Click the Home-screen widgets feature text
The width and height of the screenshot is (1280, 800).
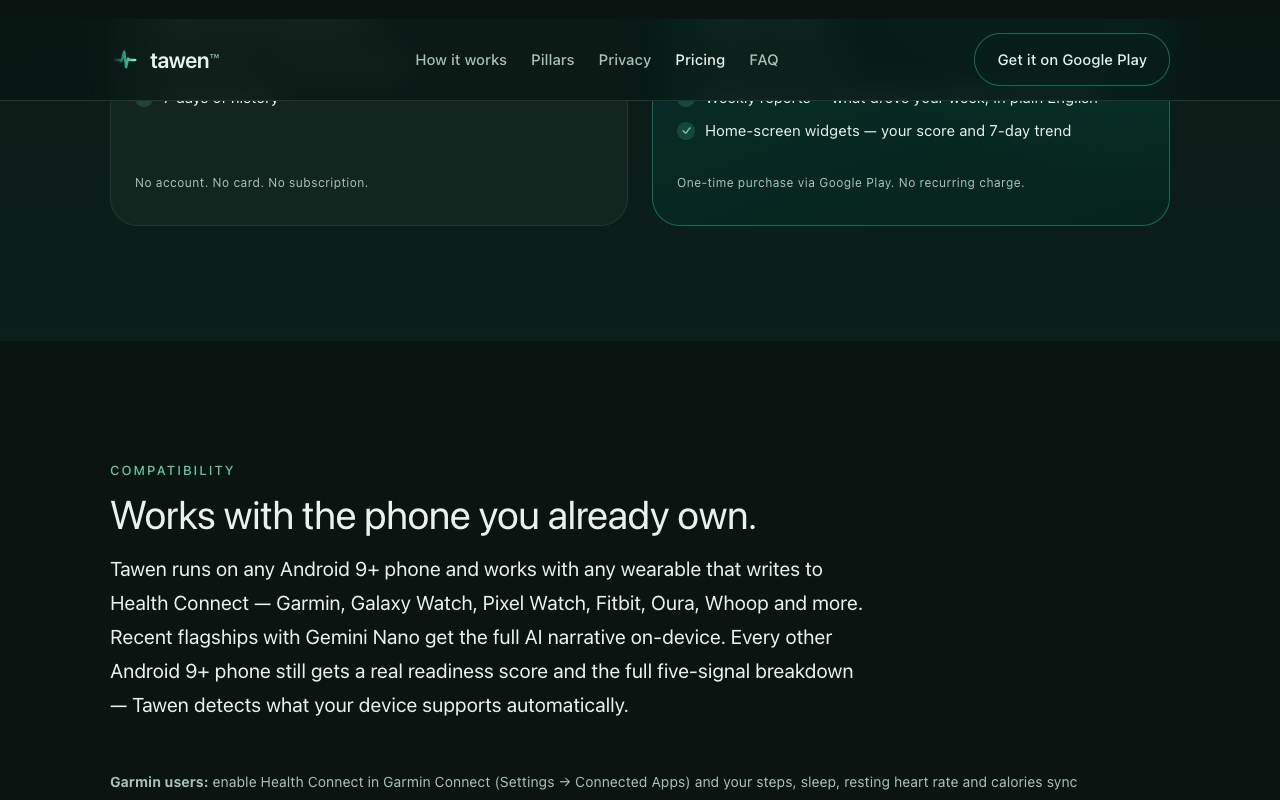pos(888,131)
